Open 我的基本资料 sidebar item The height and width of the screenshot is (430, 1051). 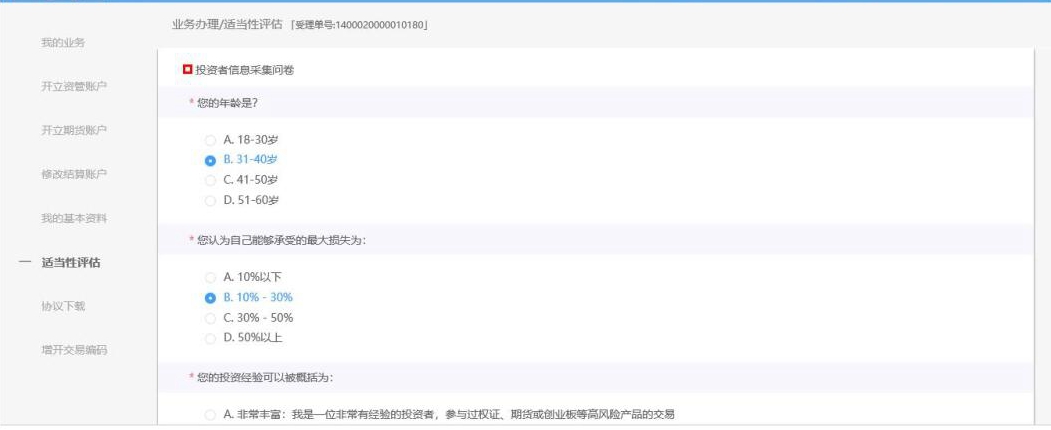click(x=74, y=218)
